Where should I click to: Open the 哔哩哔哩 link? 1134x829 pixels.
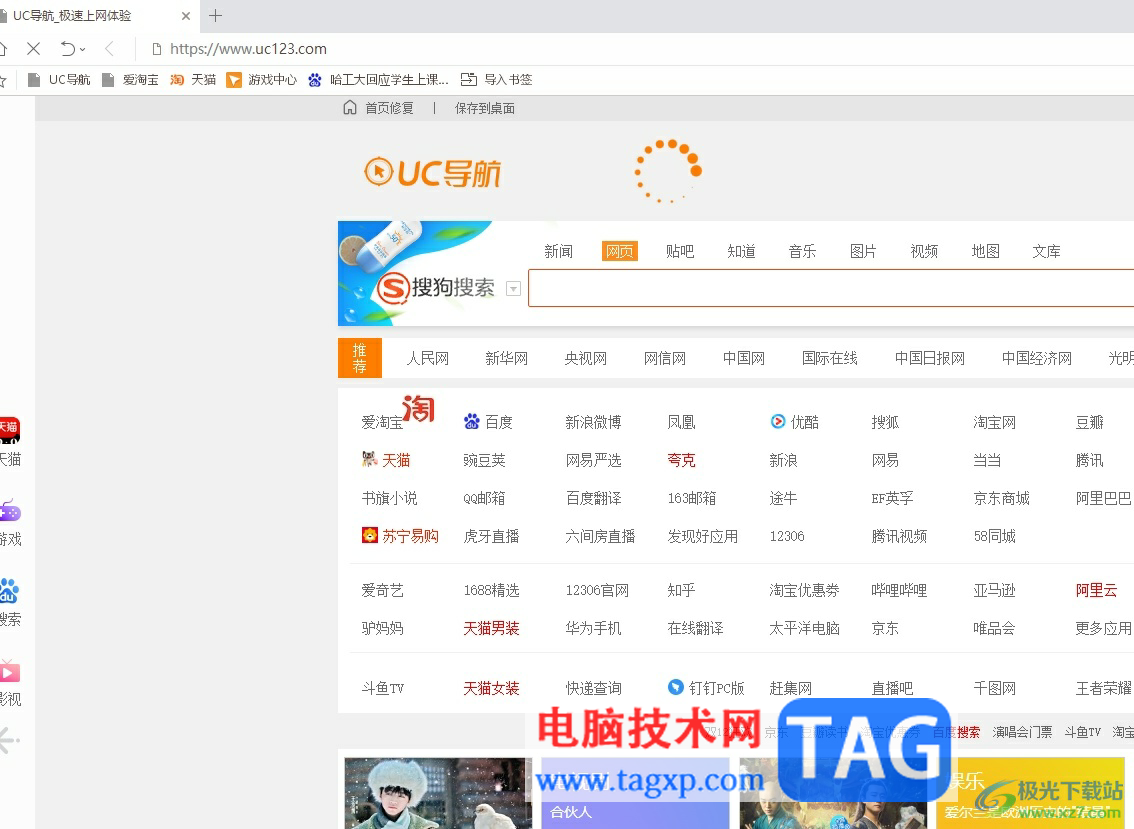pos(899,590)
